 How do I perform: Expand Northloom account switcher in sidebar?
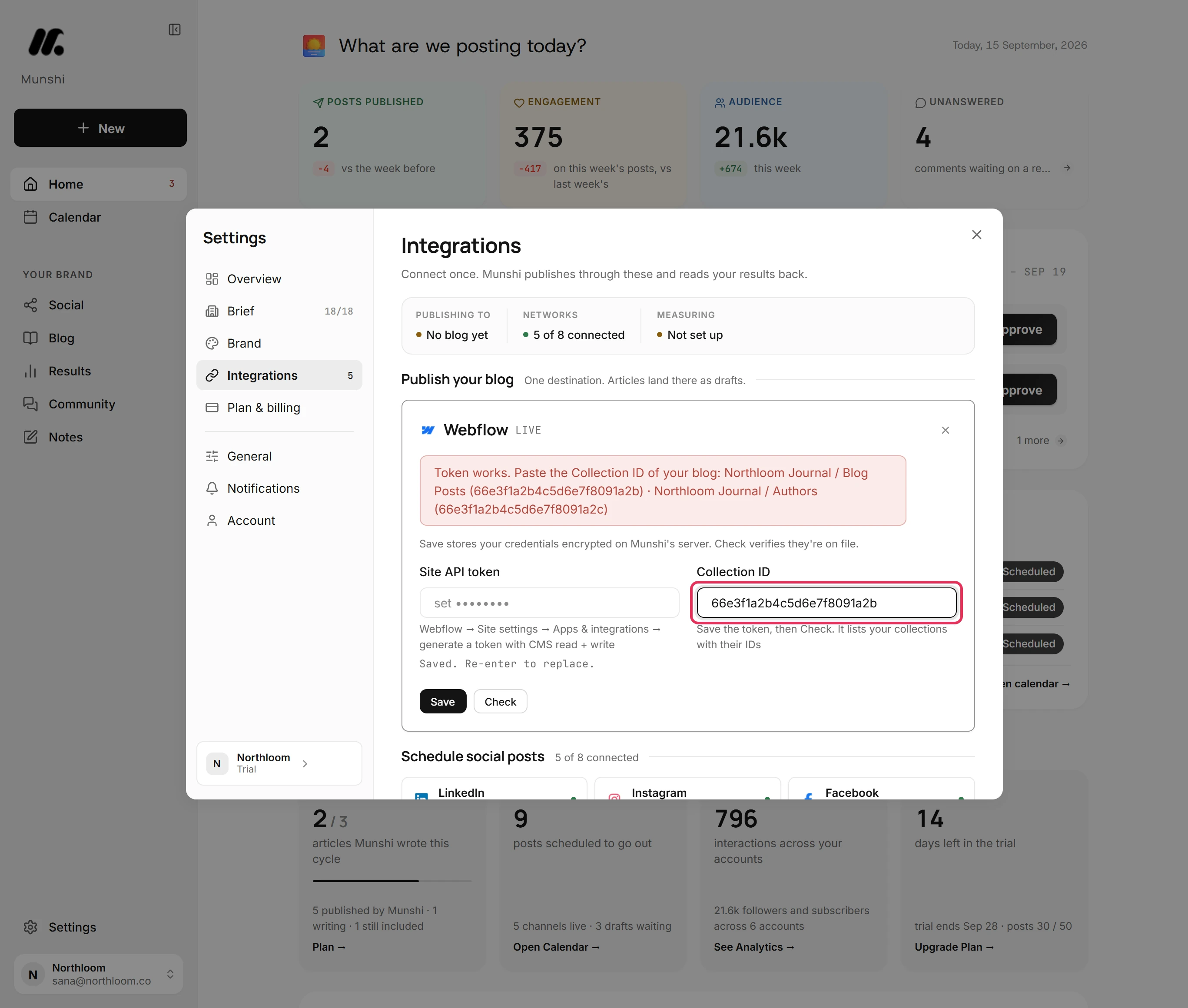[98, 974]
